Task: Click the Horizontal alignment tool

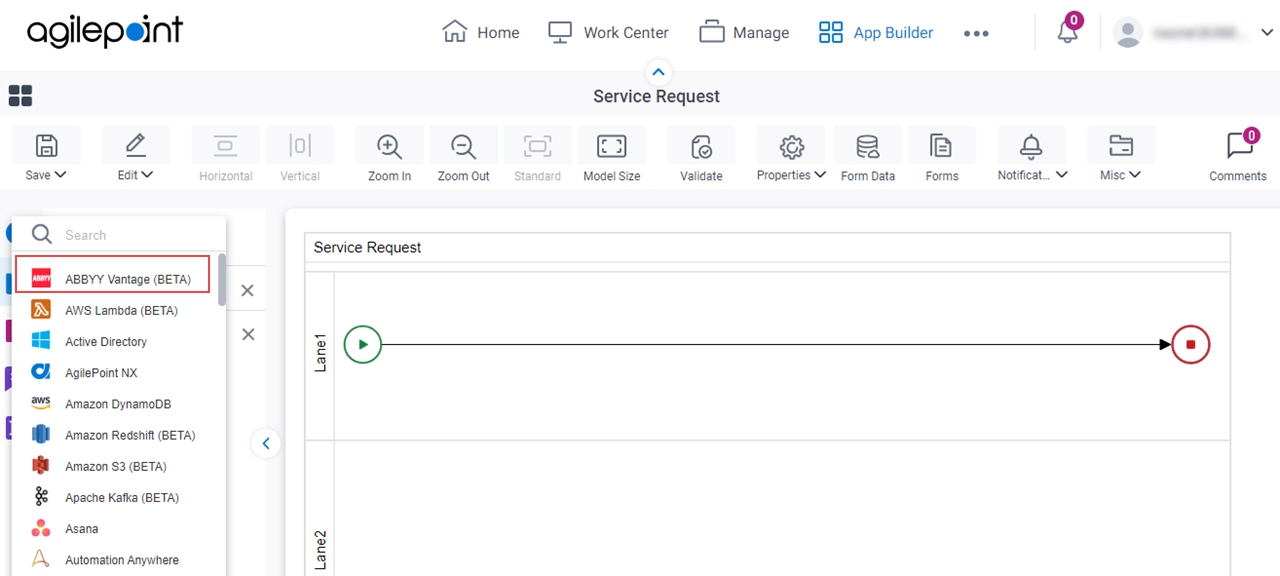Action: click(x=226, y=156)
